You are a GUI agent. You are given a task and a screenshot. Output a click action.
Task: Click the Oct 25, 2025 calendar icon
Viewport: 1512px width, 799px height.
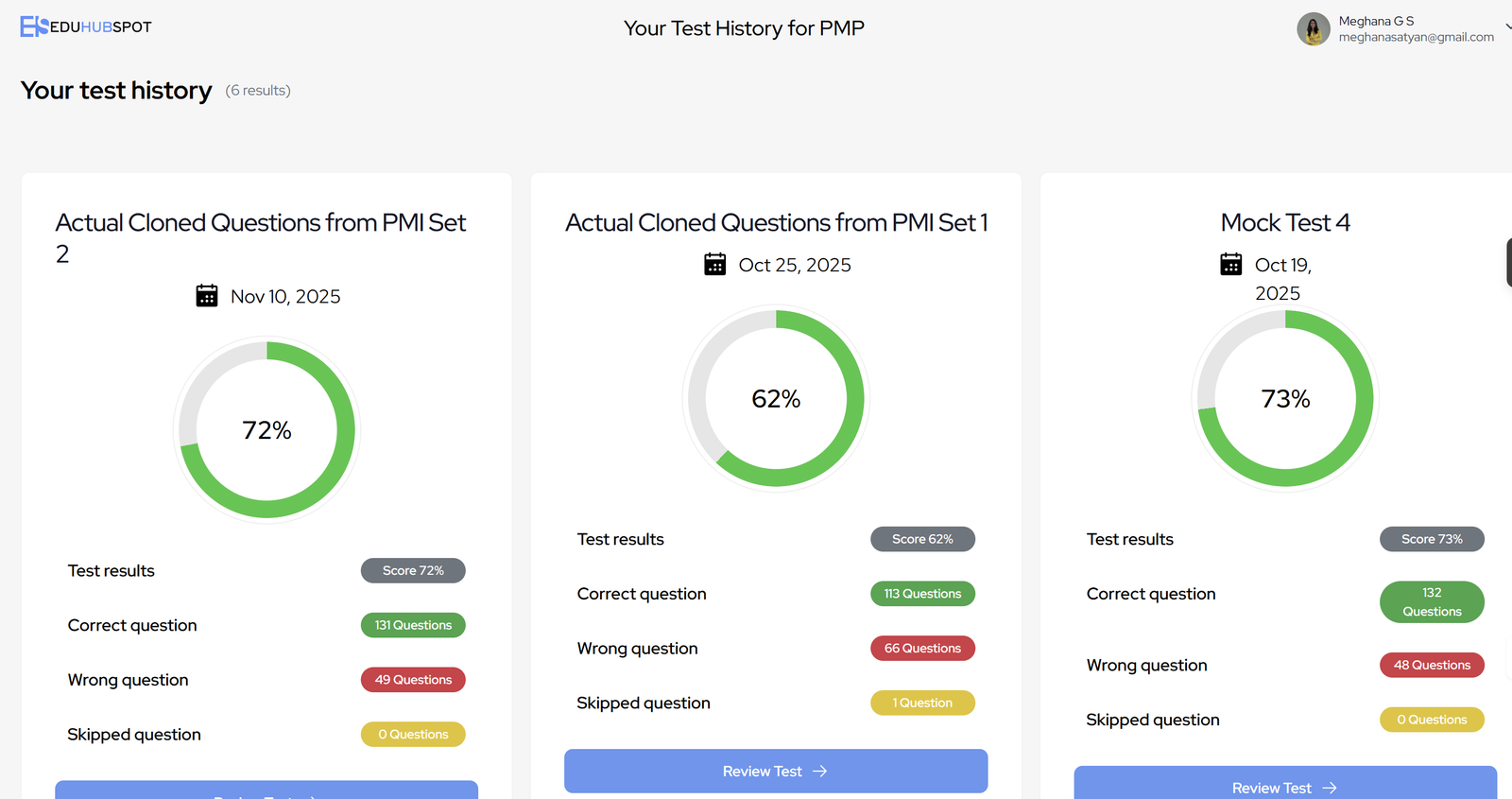(x=715, y=265)
